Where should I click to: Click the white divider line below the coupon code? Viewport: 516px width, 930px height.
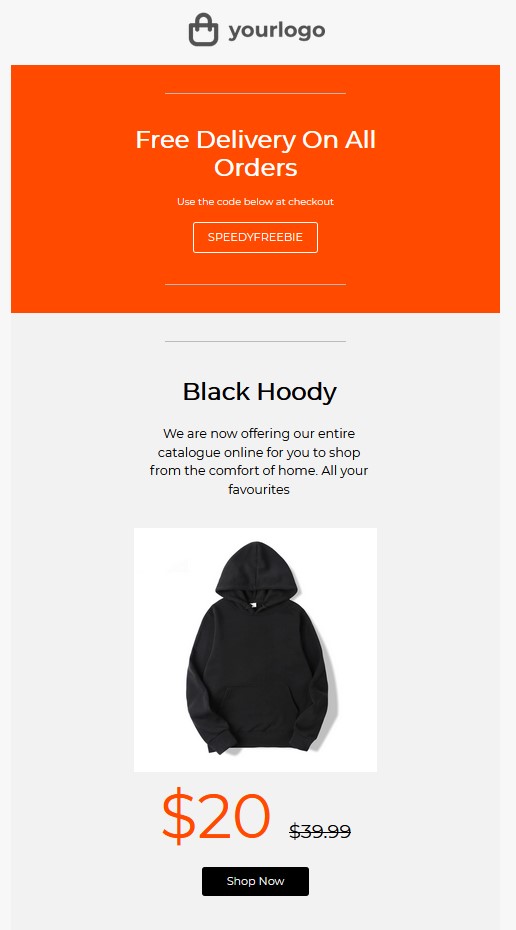point(255,285)
